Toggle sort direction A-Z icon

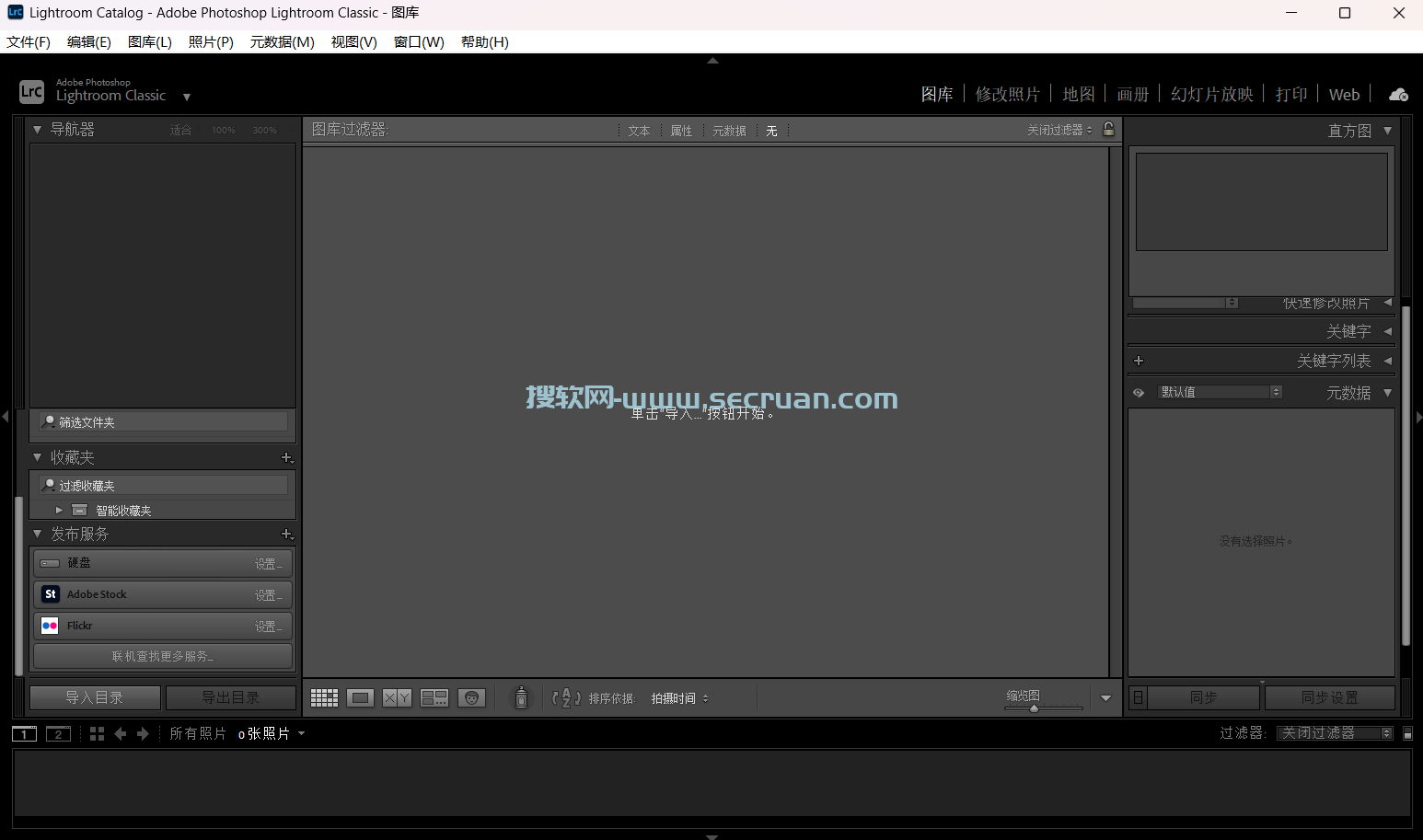point(566,698)
